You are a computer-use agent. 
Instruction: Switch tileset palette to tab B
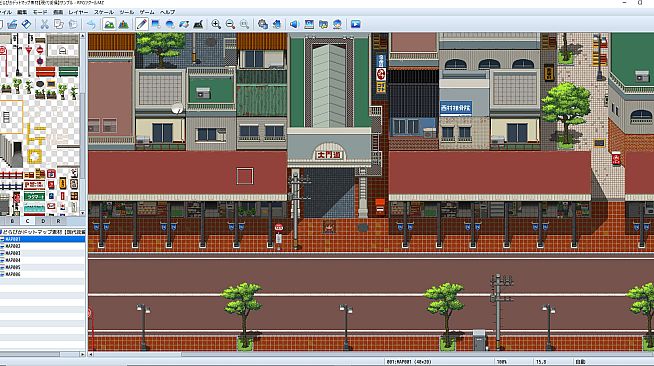click(12, 221)
